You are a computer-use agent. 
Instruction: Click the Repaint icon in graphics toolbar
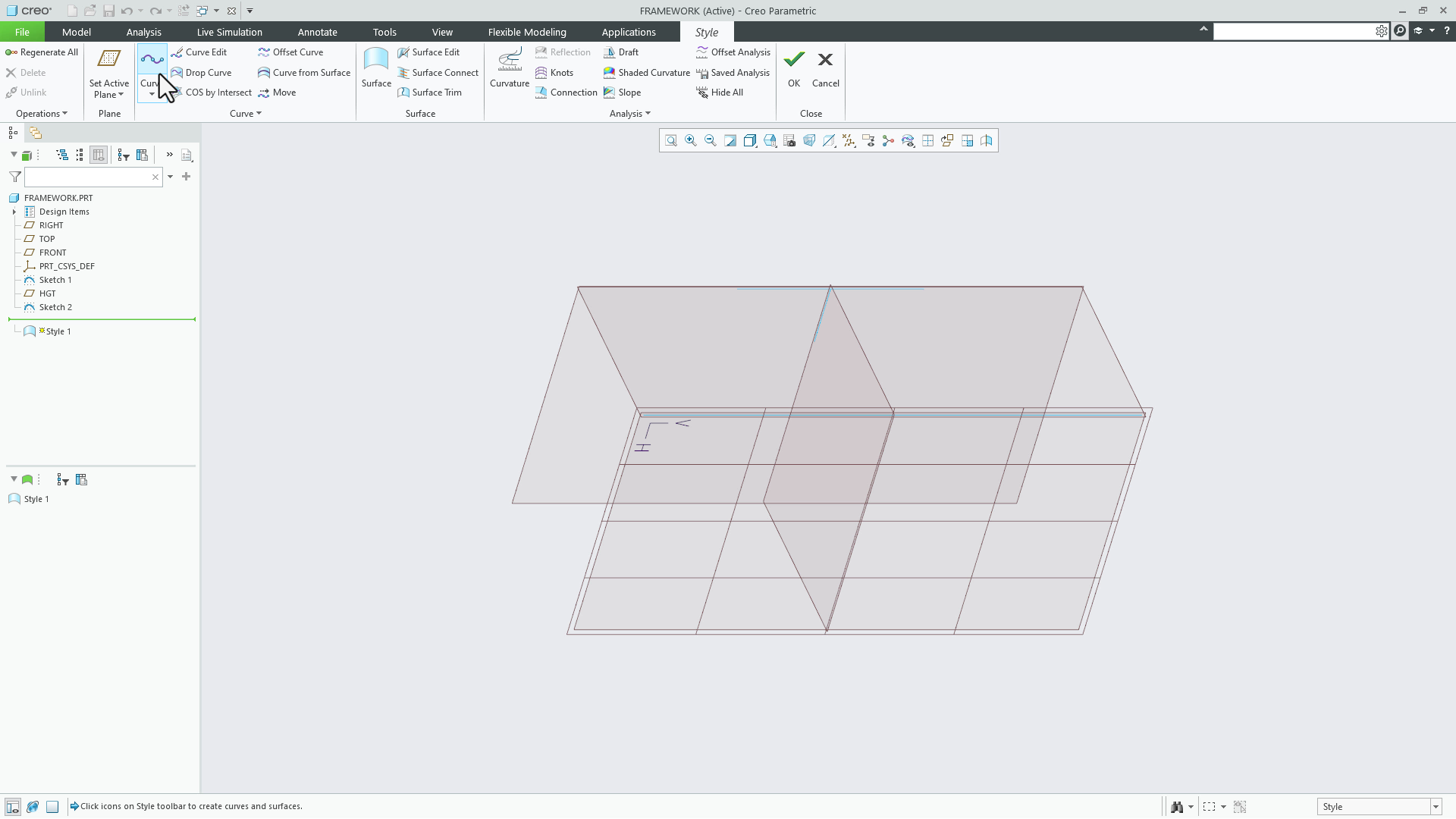click(730, 141)
